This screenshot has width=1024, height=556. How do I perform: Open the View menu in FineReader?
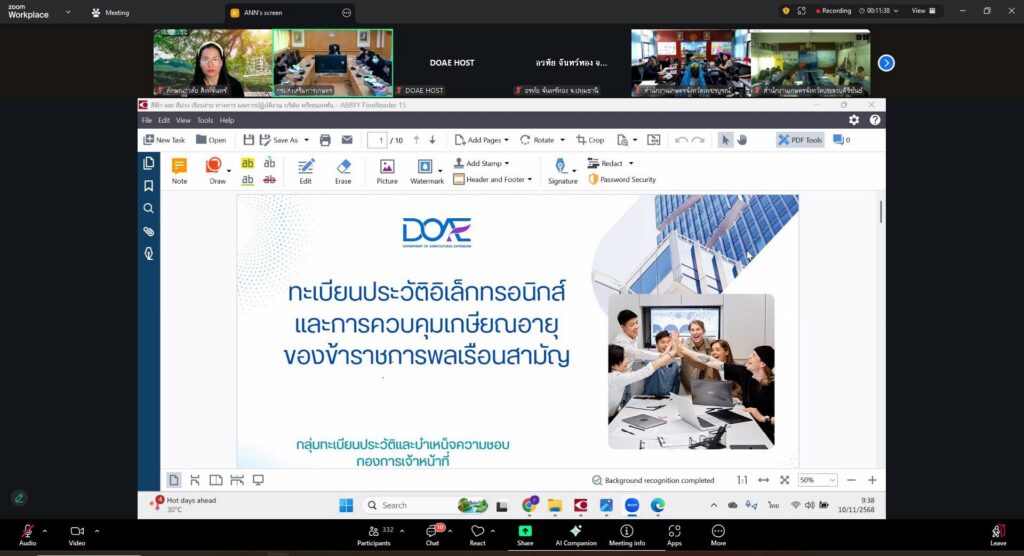[x=183, y=120]
